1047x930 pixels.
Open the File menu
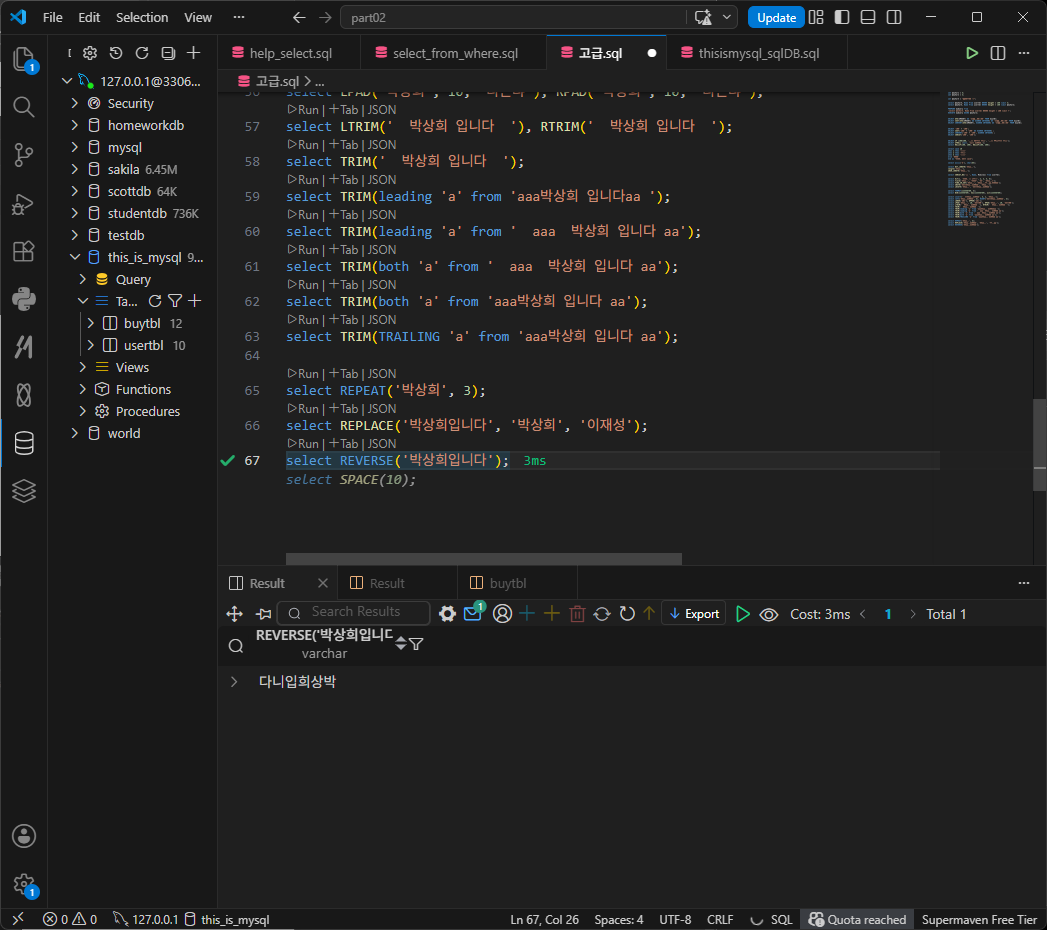pyautogui.click(x=53, y=17)
